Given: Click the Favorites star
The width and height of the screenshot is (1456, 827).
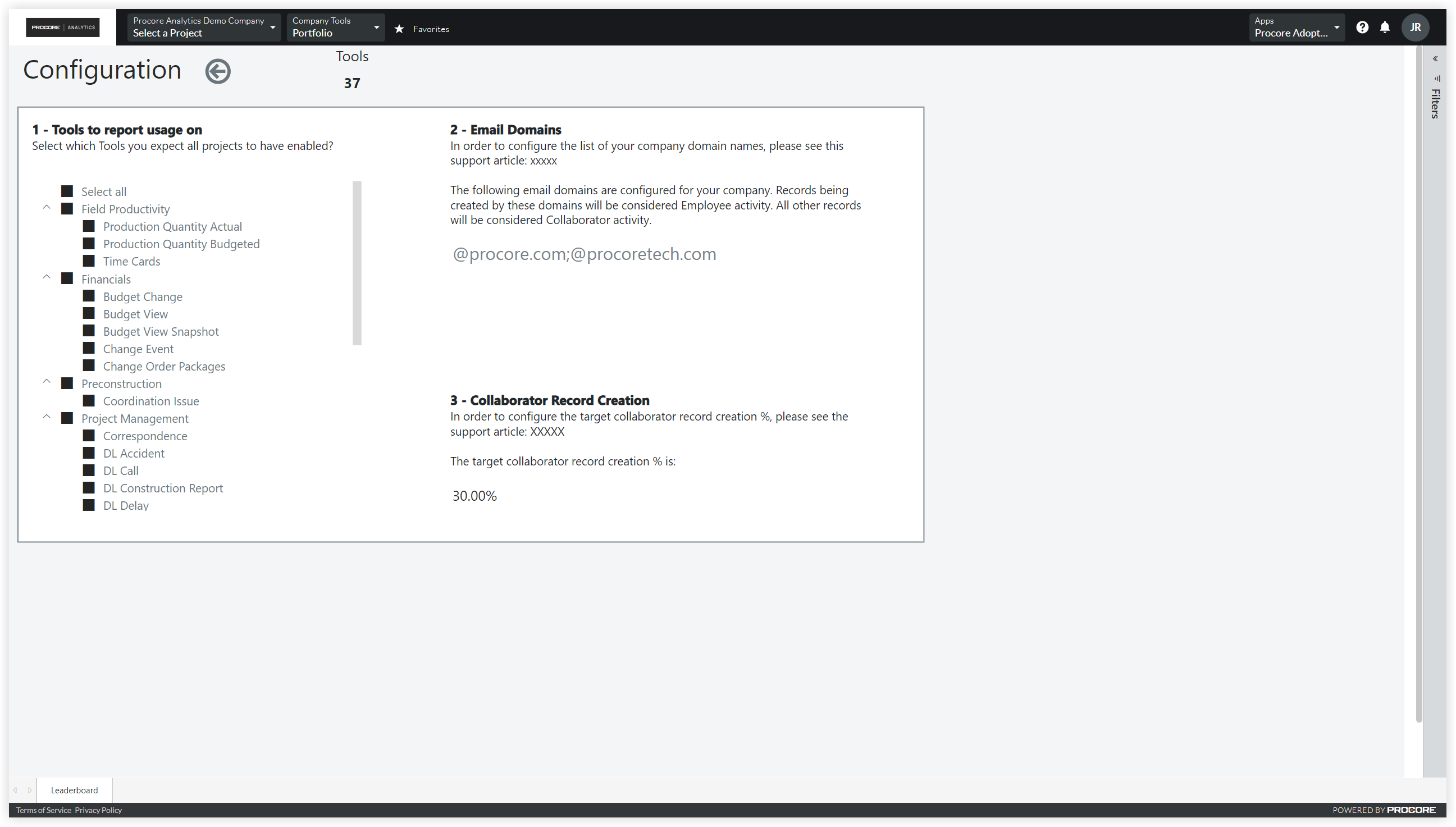Looking at the screenshot, I should tap(399, 29).
